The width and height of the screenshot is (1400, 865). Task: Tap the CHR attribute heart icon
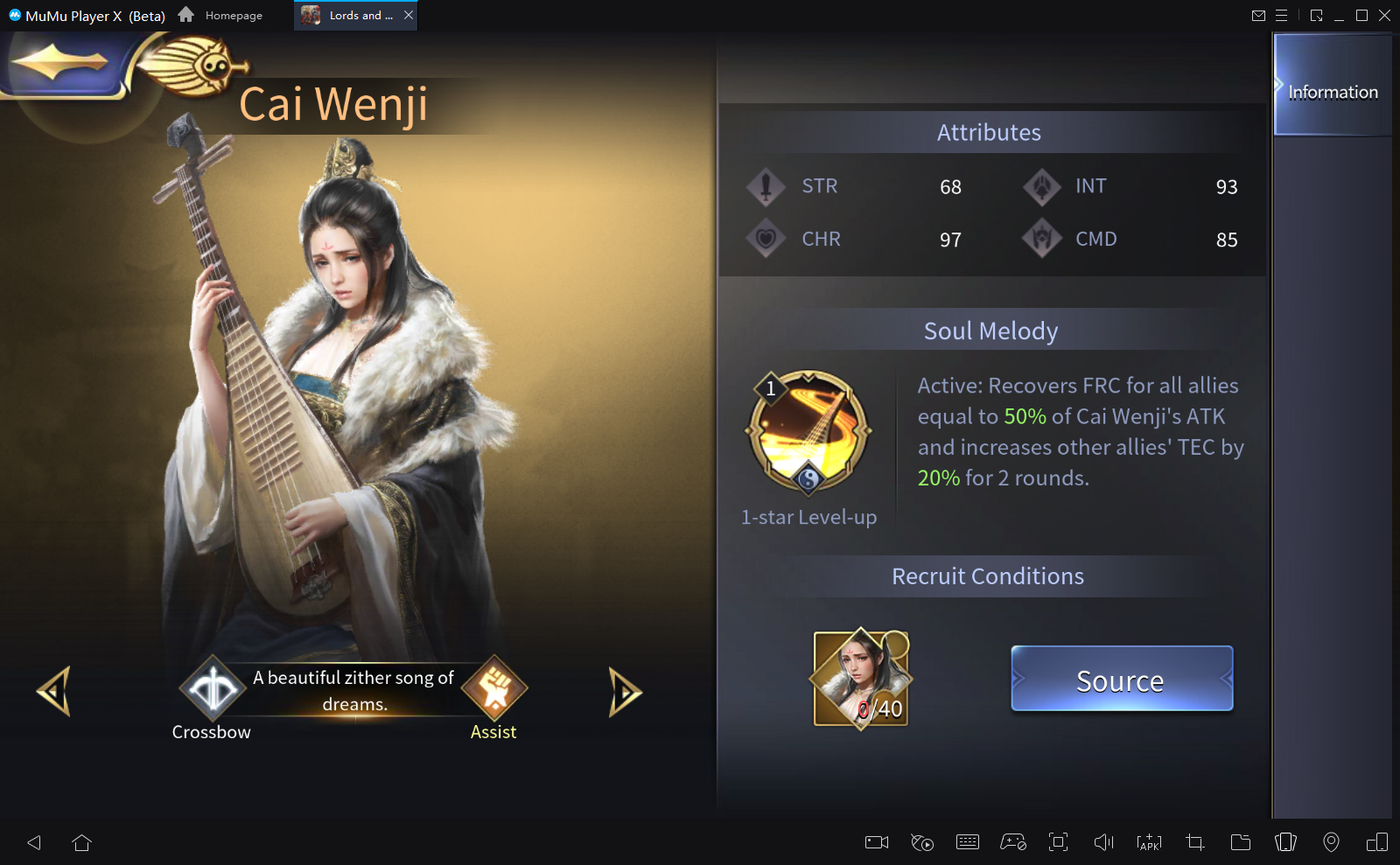pyautogui.click(x=766, y=238)
